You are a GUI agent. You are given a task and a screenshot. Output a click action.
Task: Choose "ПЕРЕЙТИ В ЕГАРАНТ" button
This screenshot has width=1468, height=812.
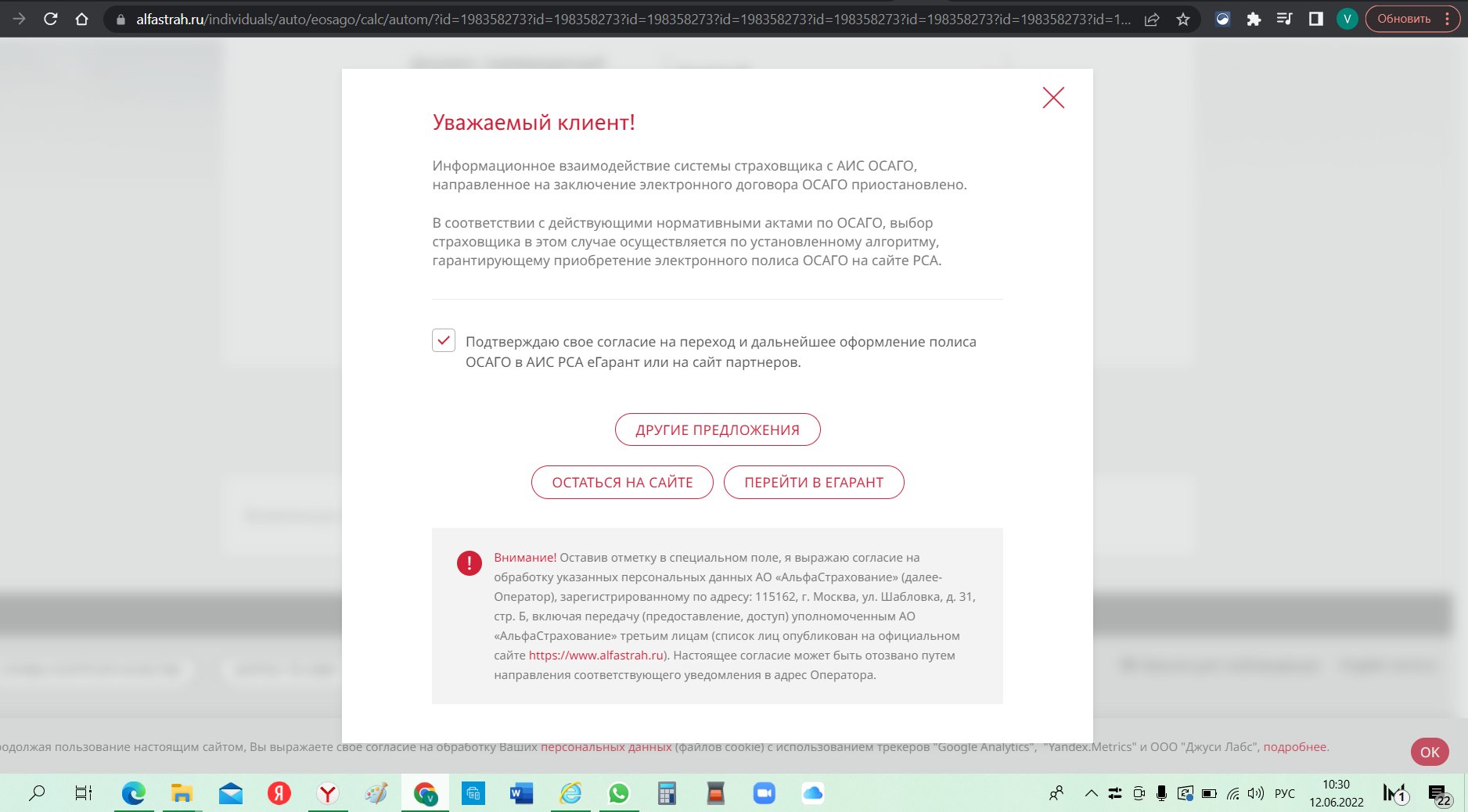click(x=813, y=482)
